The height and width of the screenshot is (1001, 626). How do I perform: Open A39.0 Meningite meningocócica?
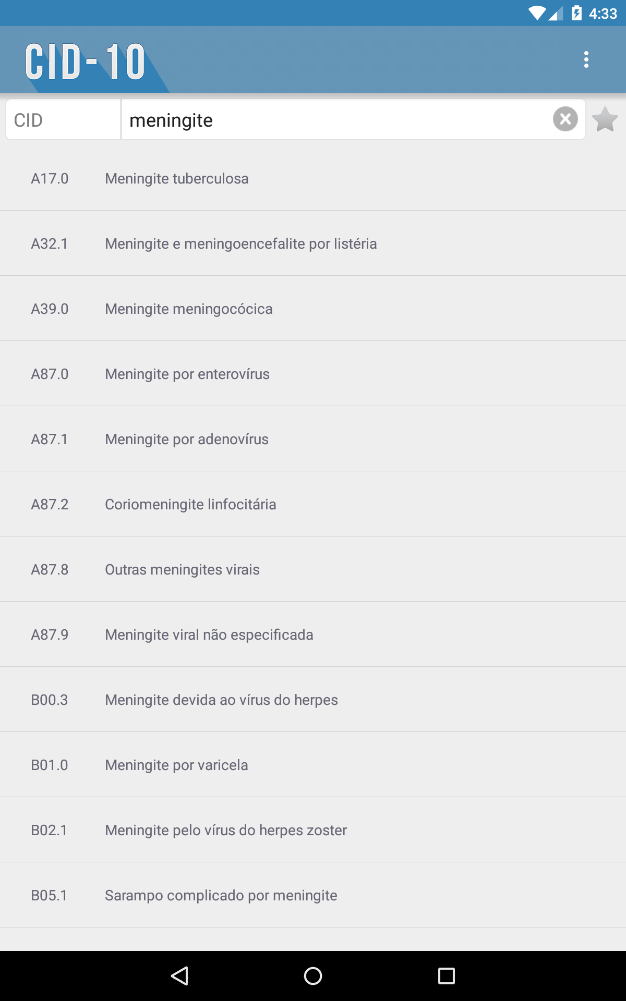[313, 309]
